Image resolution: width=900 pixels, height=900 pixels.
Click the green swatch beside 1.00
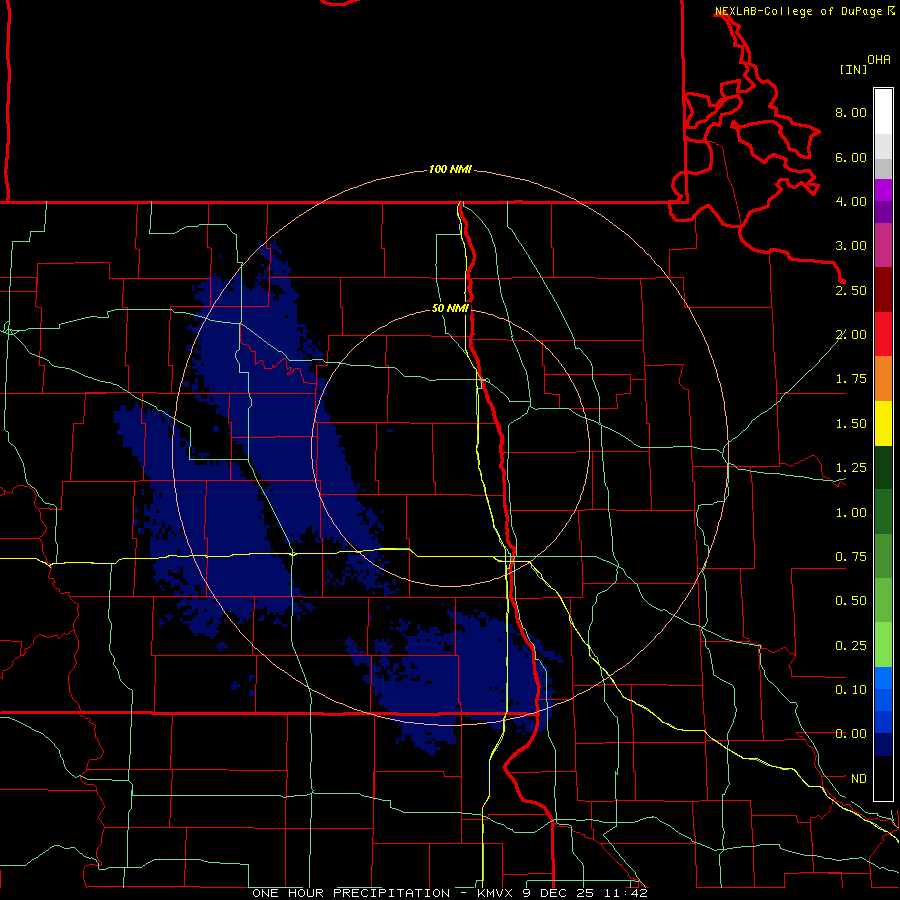coord(883,512)
